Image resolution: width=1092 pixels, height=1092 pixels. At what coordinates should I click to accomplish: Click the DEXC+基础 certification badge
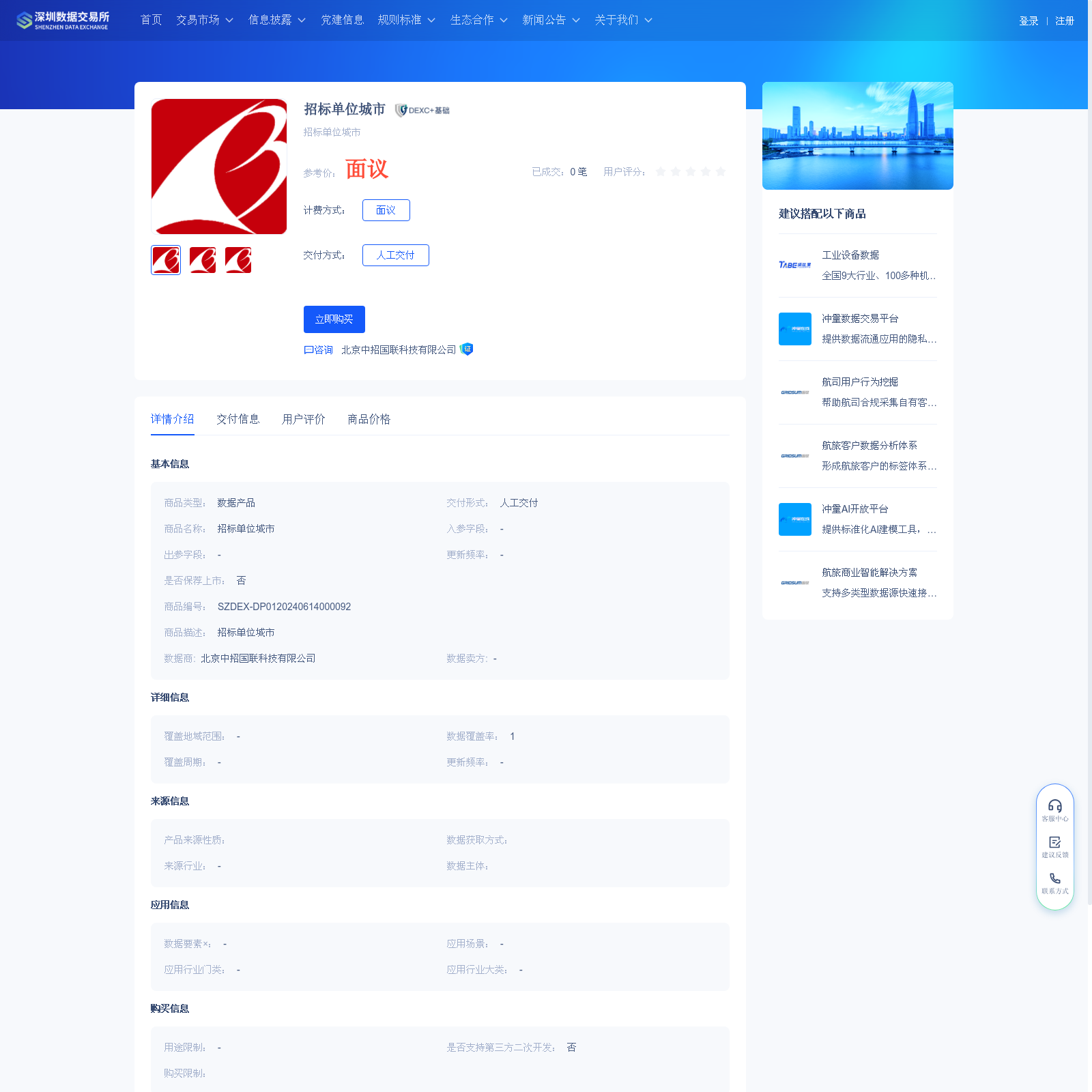[x=422, y=110]
